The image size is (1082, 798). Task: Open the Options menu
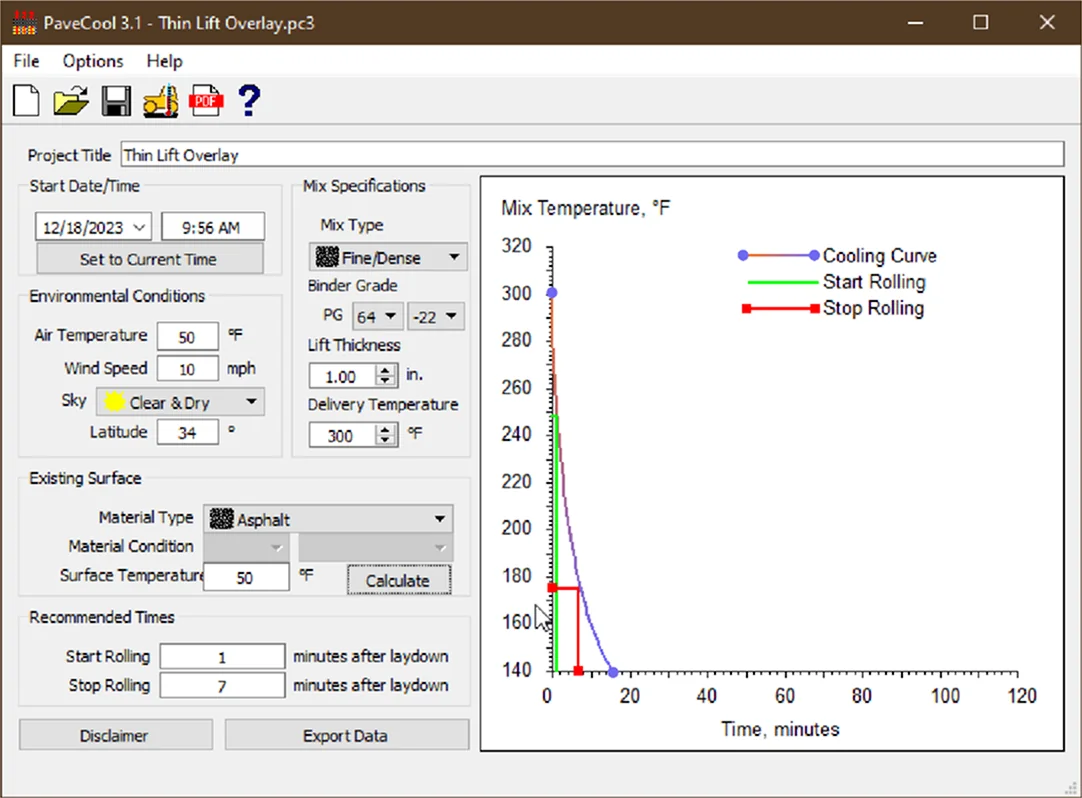coord(93,61)
